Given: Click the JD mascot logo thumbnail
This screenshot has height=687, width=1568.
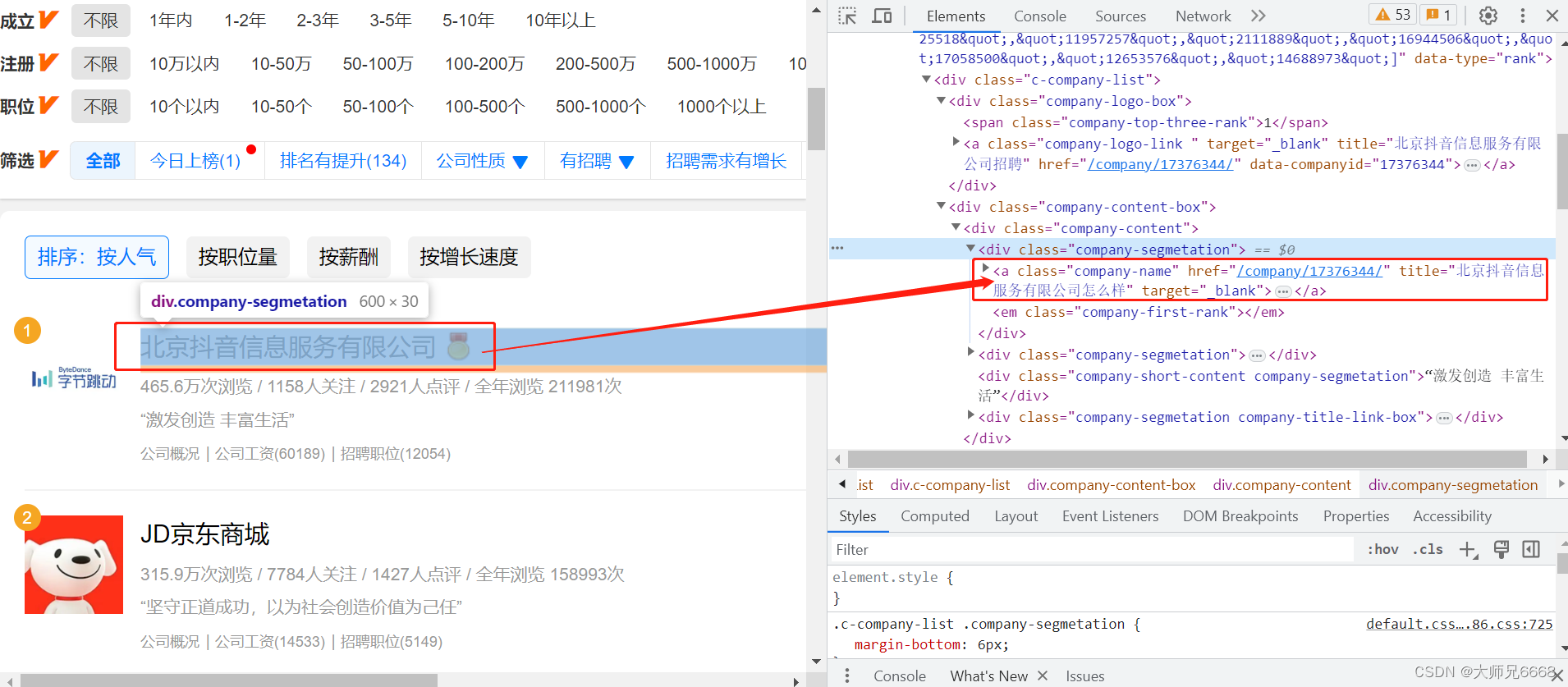Looking at the screenshot, I should pos(74,565).
